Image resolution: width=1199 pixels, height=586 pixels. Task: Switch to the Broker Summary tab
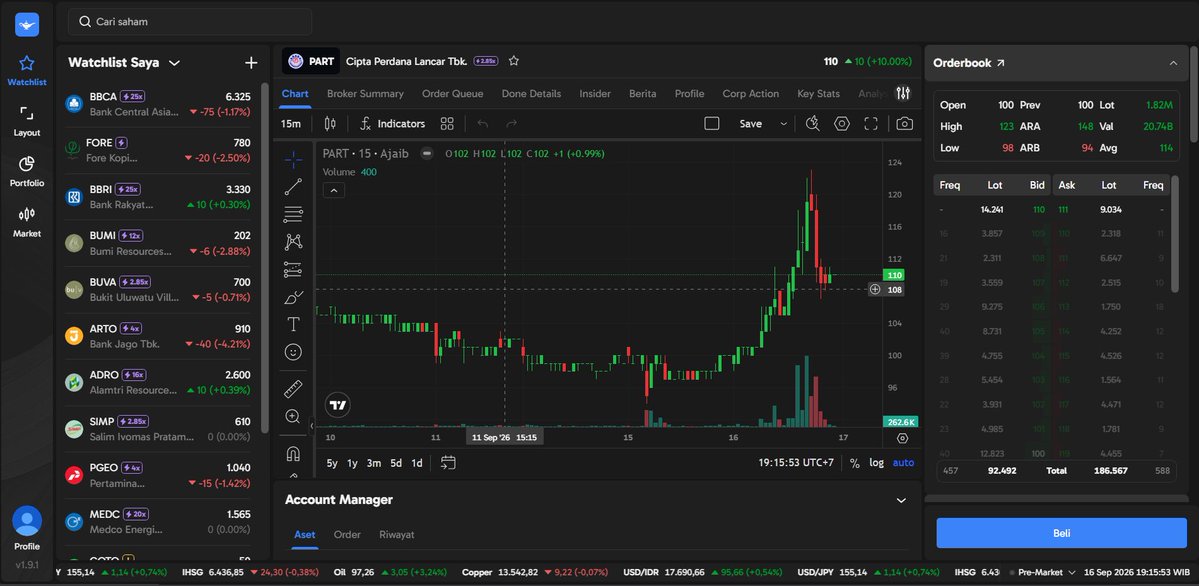click(365, 93)
